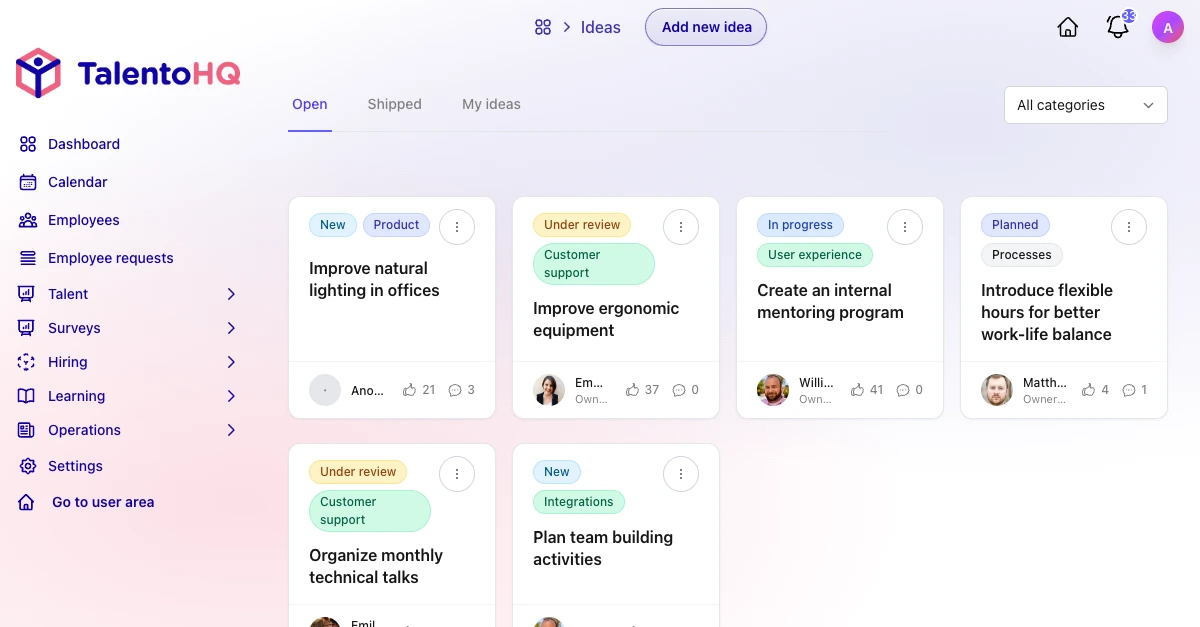Screen dimensions: 1200x627
Task: Click Matthew's avatar on flexible hours card
Action: [997, 390]
